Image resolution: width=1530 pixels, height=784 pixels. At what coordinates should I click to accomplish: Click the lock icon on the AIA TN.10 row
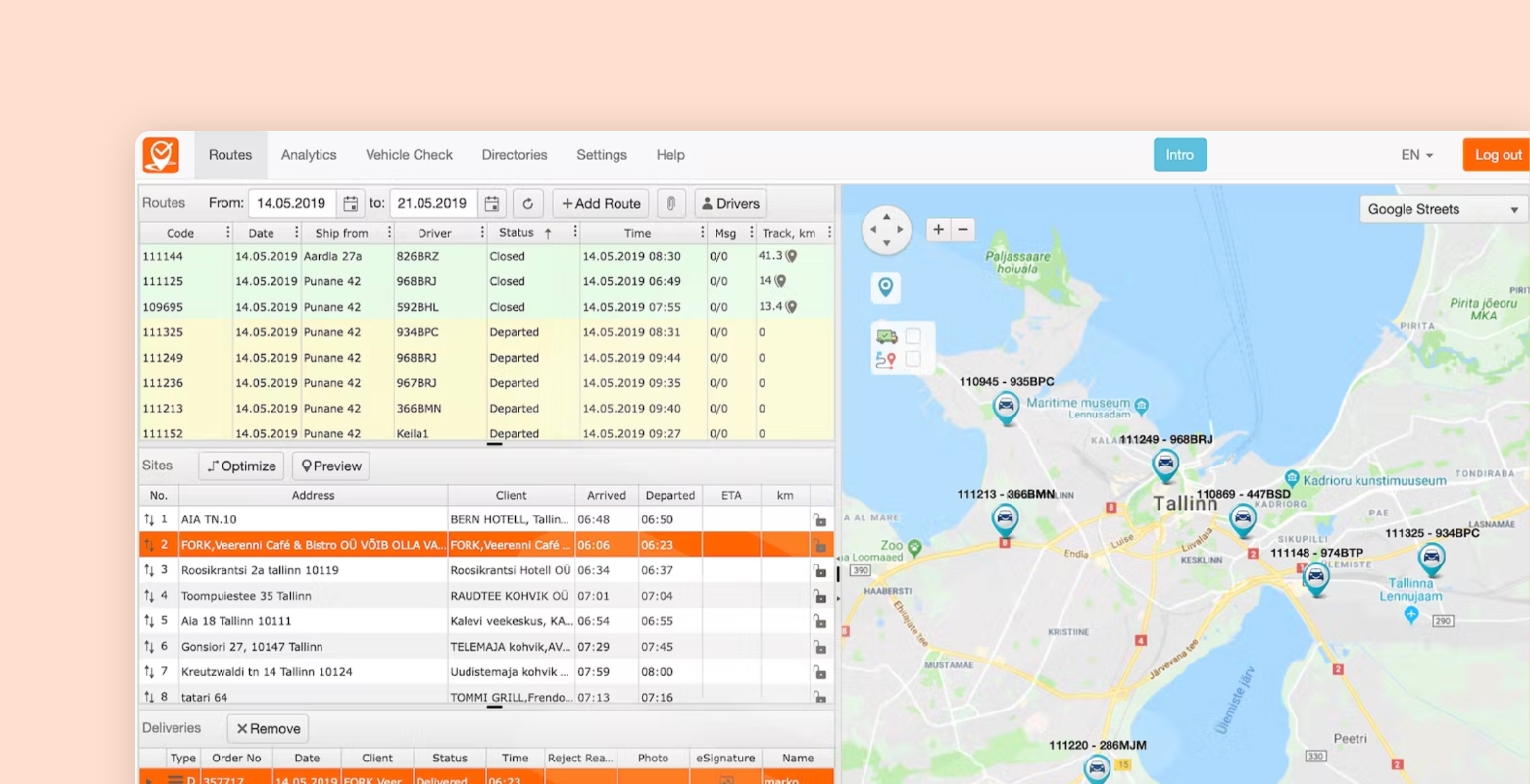click(x=818, y=518)
